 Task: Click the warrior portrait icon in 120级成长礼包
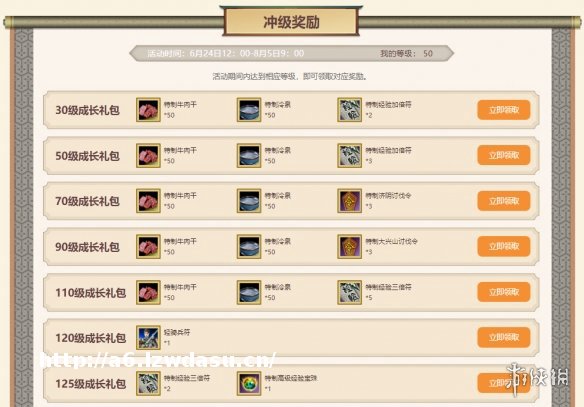[148, 338]
